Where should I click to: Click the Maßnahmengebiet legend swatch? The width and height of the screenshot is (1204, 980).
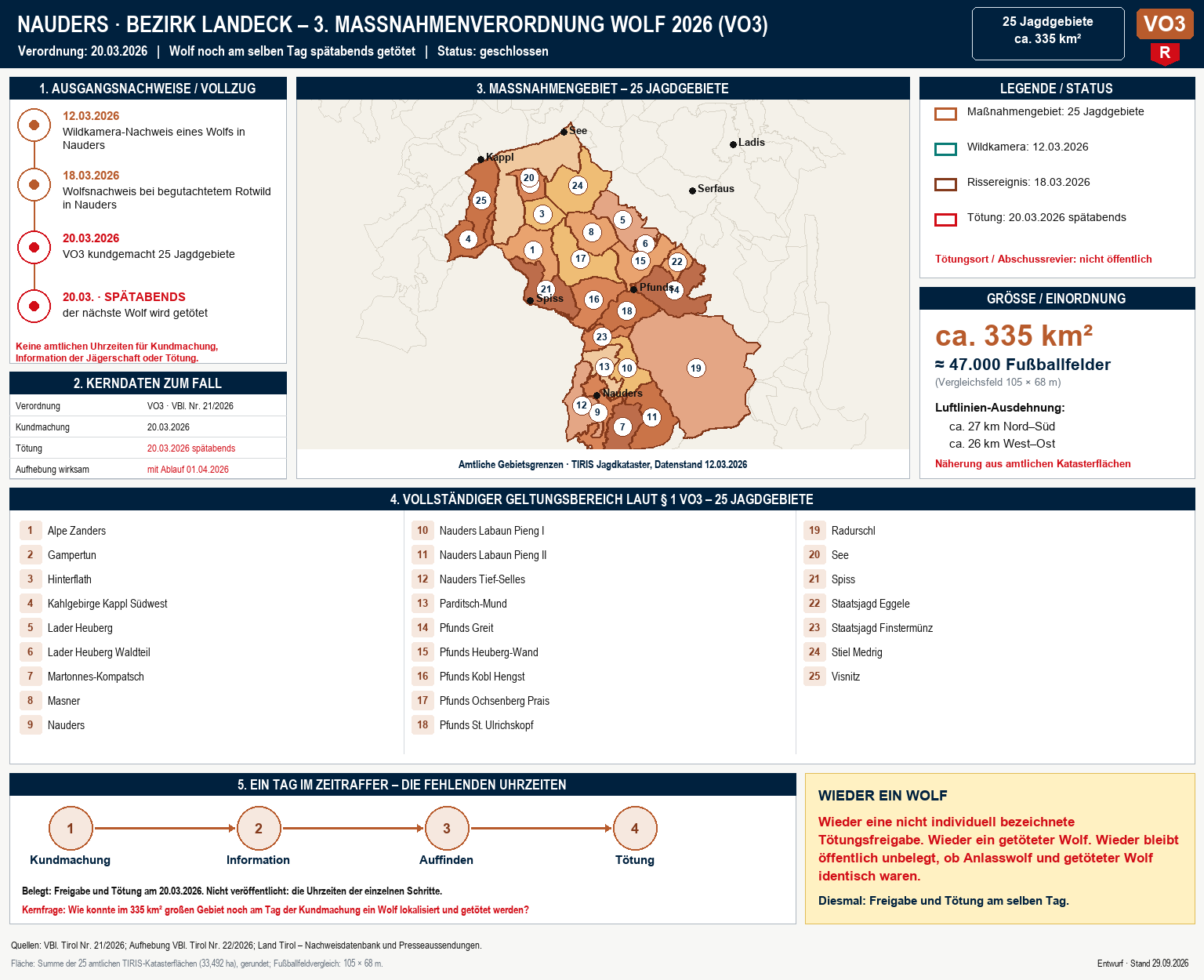946,114
